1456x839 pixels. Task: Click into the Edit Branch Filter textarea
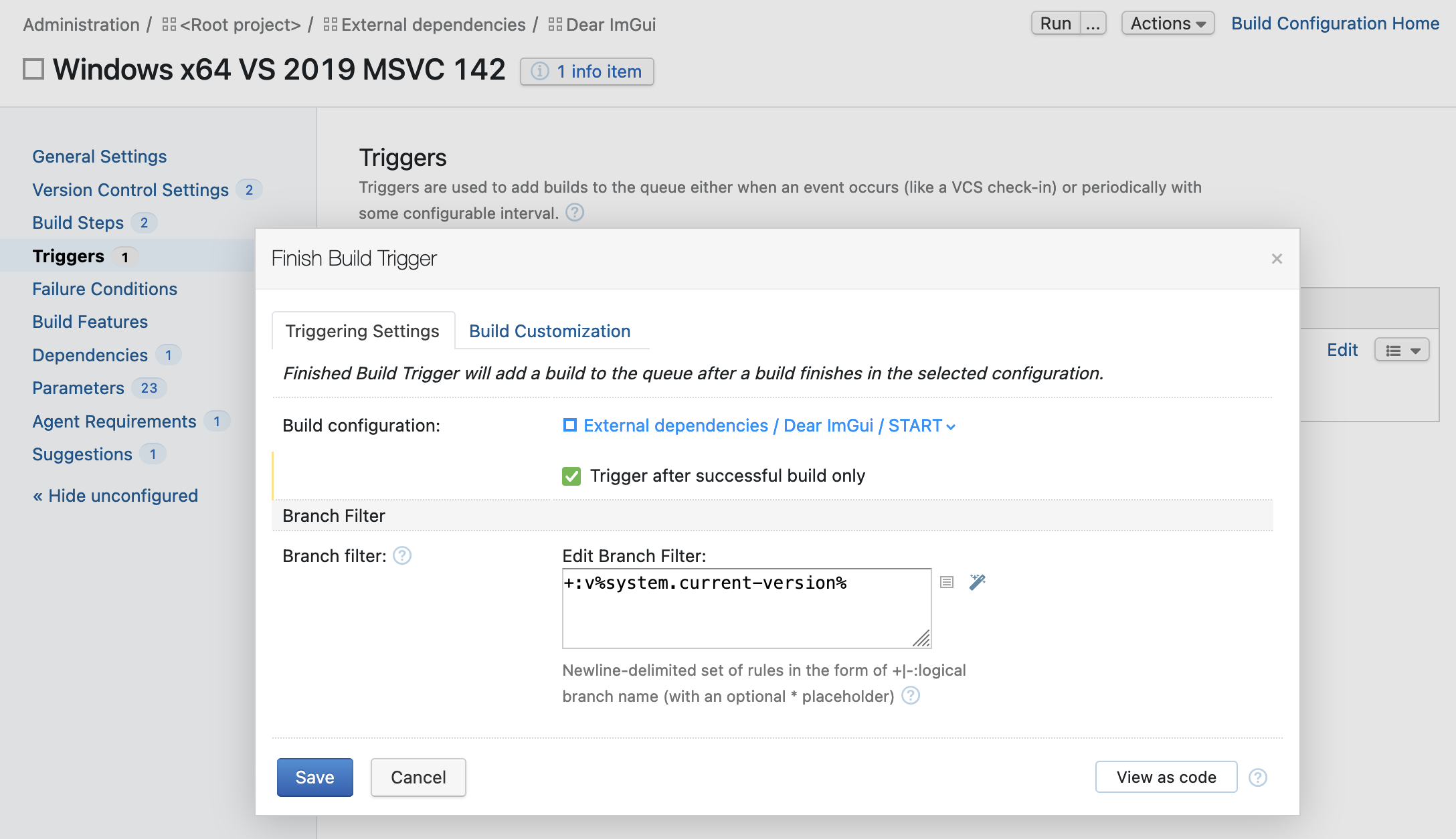[747, 608]
